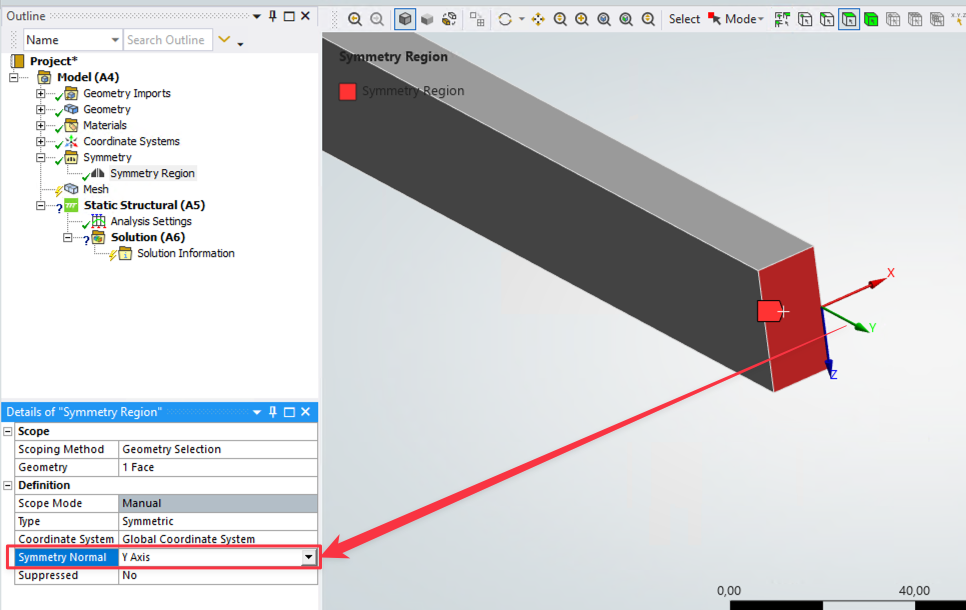The width and height of the screenshot is (966, 610).
Task: Pin the Details of Symmetry Region panel
Action: pos(272,412)
